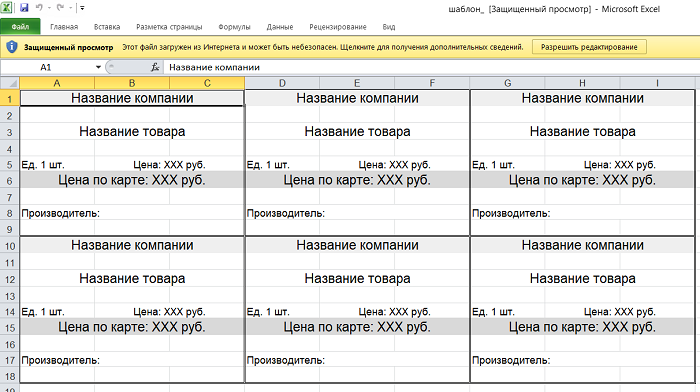Click the formula bar containing Название компании
Viewport: 700px width, 392px height.
click(x=431, y=67)
